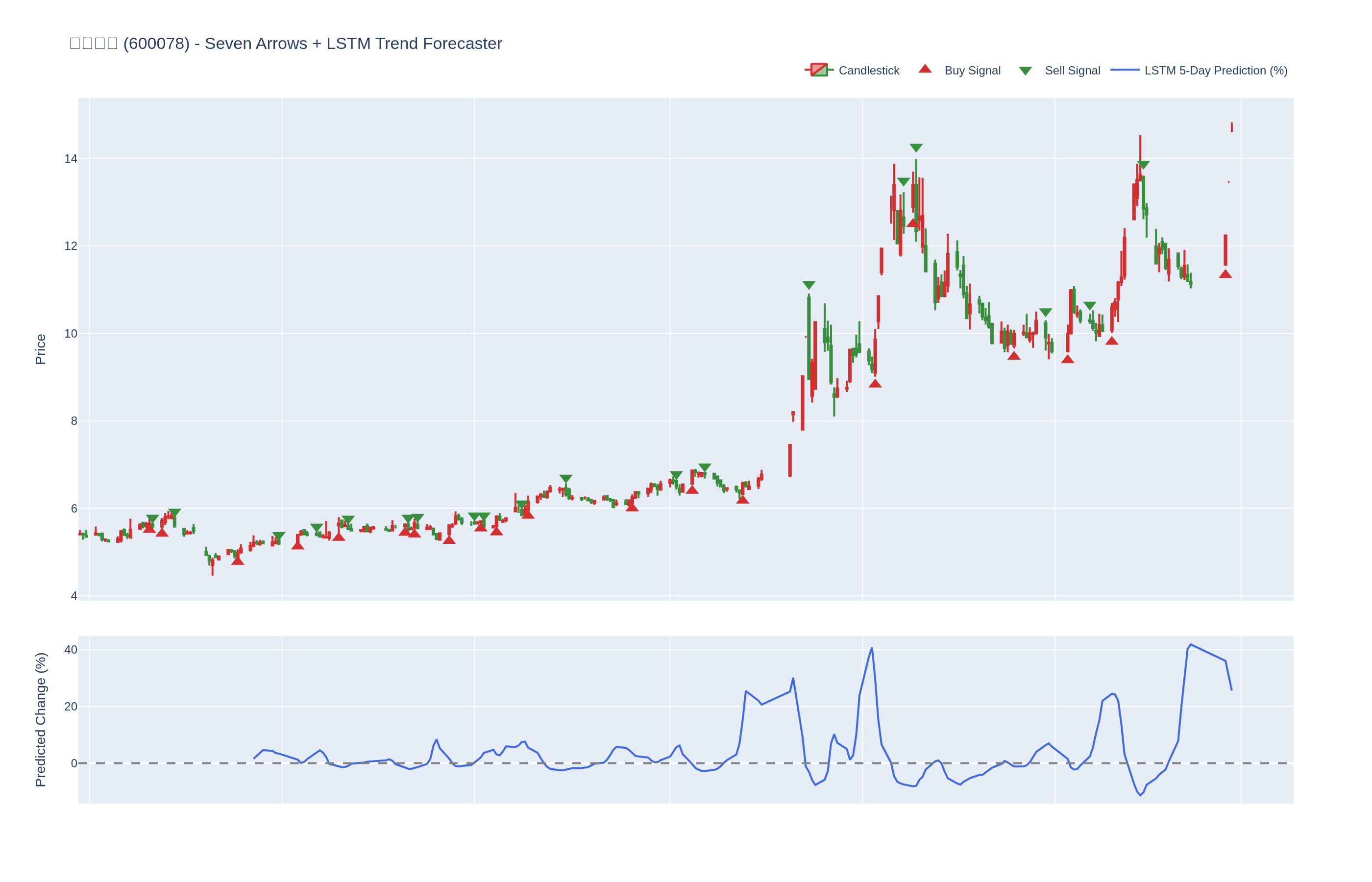The height and width of the screenshot is (882, 1372).
Task: Click the 40 tick label on the prediction axis
Action: point(71,649)
